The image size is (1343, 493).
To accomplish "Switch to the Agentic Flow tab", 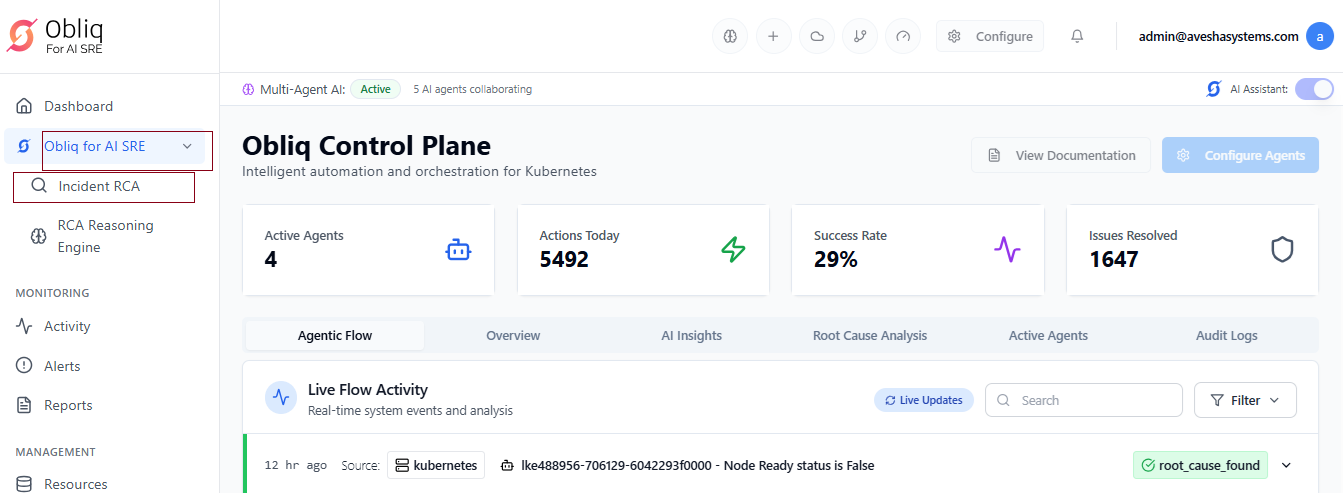I will (335, 335).
